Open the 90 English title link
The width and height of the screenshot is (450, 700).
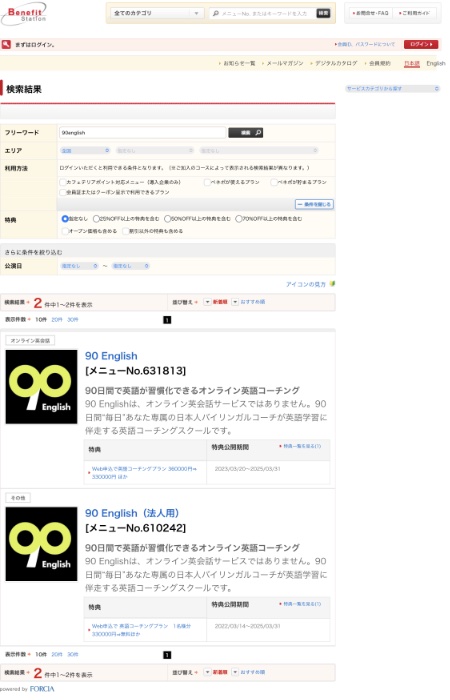111,356
